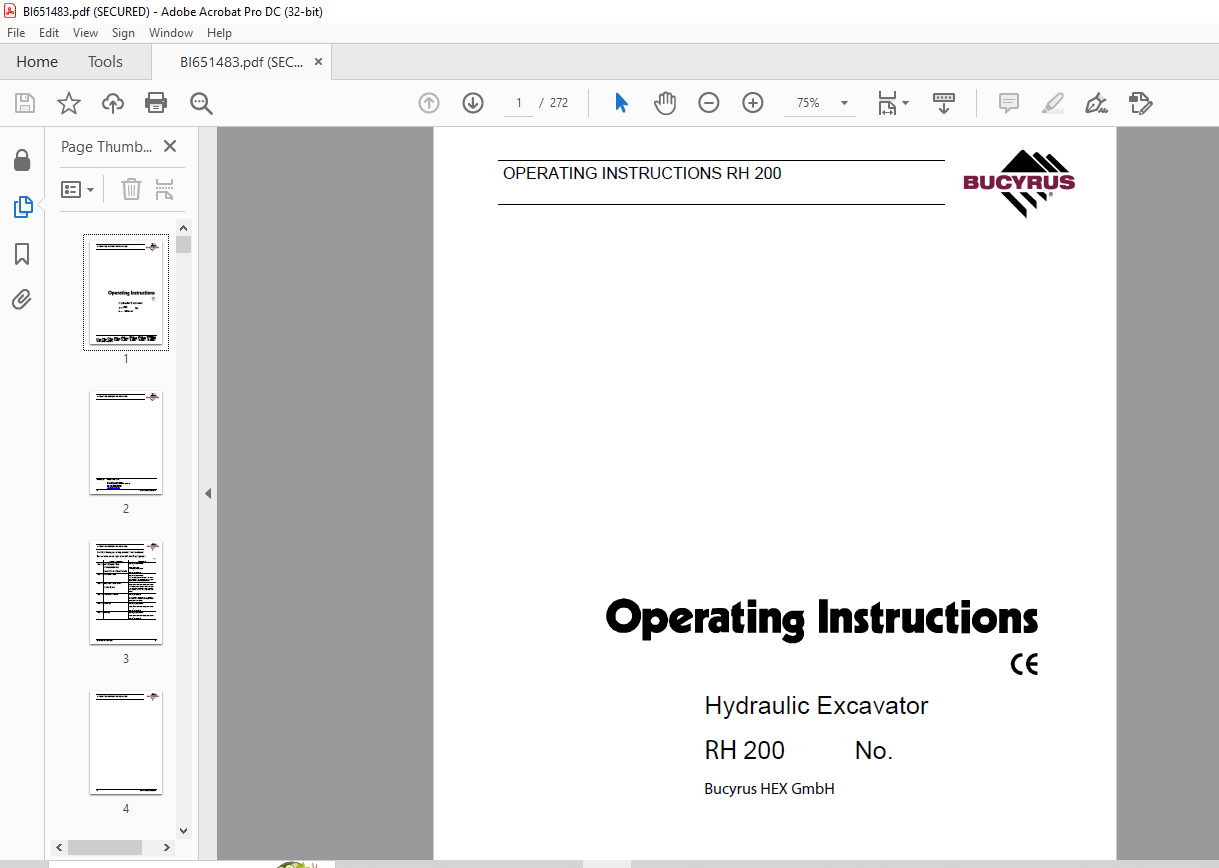1219x868 pixels.
Task: Click the thumbnails vertical scrollbar thumb
Action: pyautogui.click(x=183, y=244)
